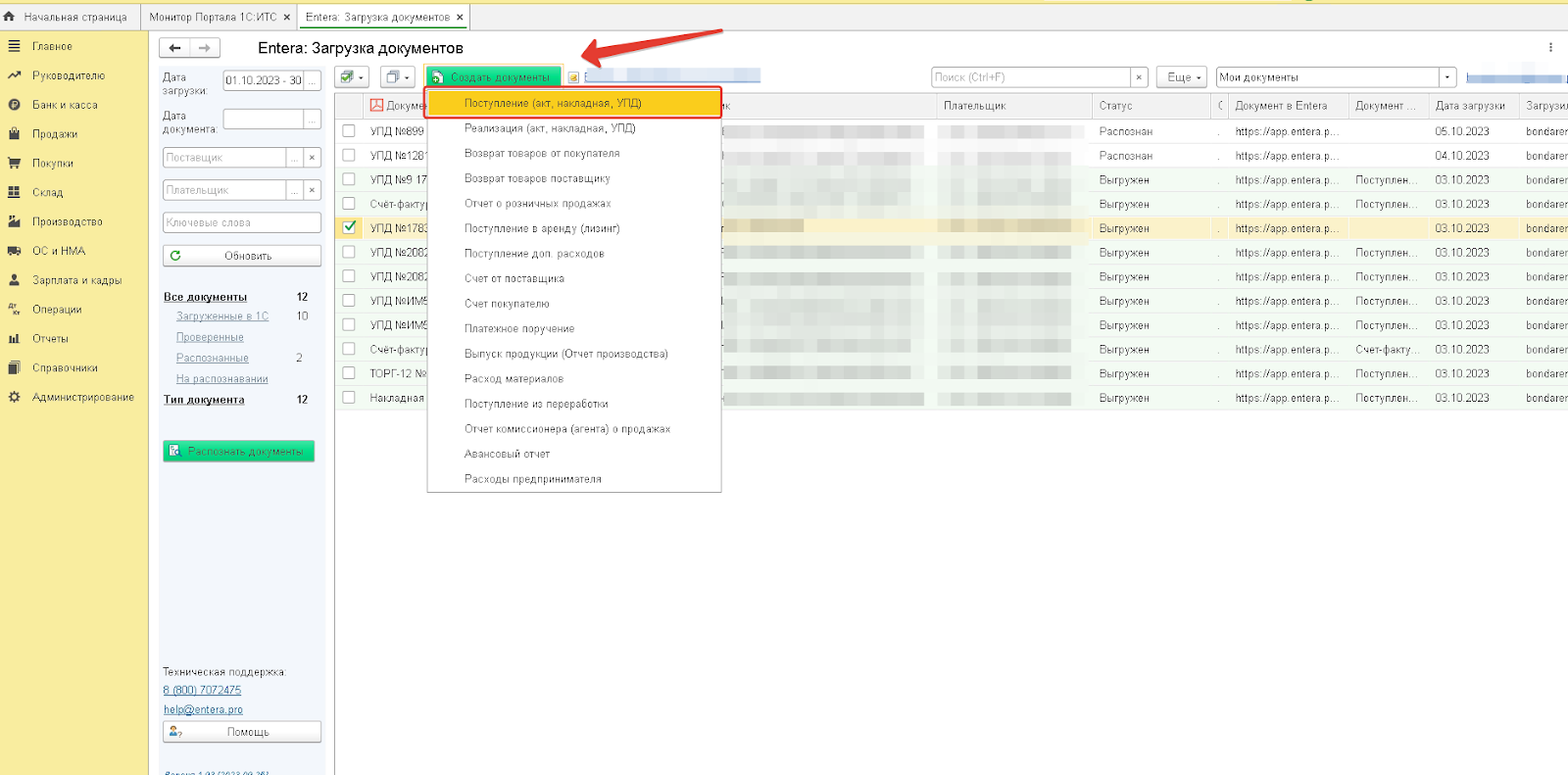
Task: Select Реализация (акт, накладная, УПД)
Action: pyautogui.click(x=574, y=128)
